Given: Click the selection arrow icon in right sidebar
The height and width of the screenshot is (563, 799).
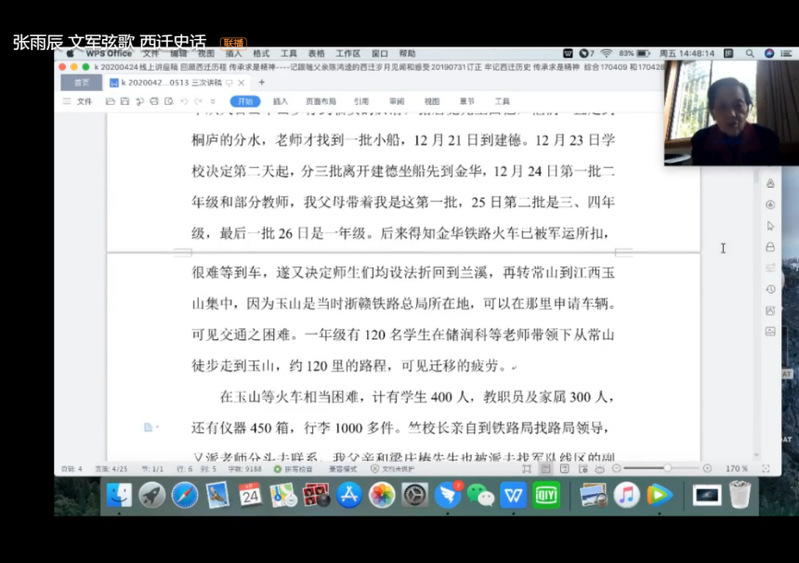Looking at the screenshot, I should coord(770,225).
